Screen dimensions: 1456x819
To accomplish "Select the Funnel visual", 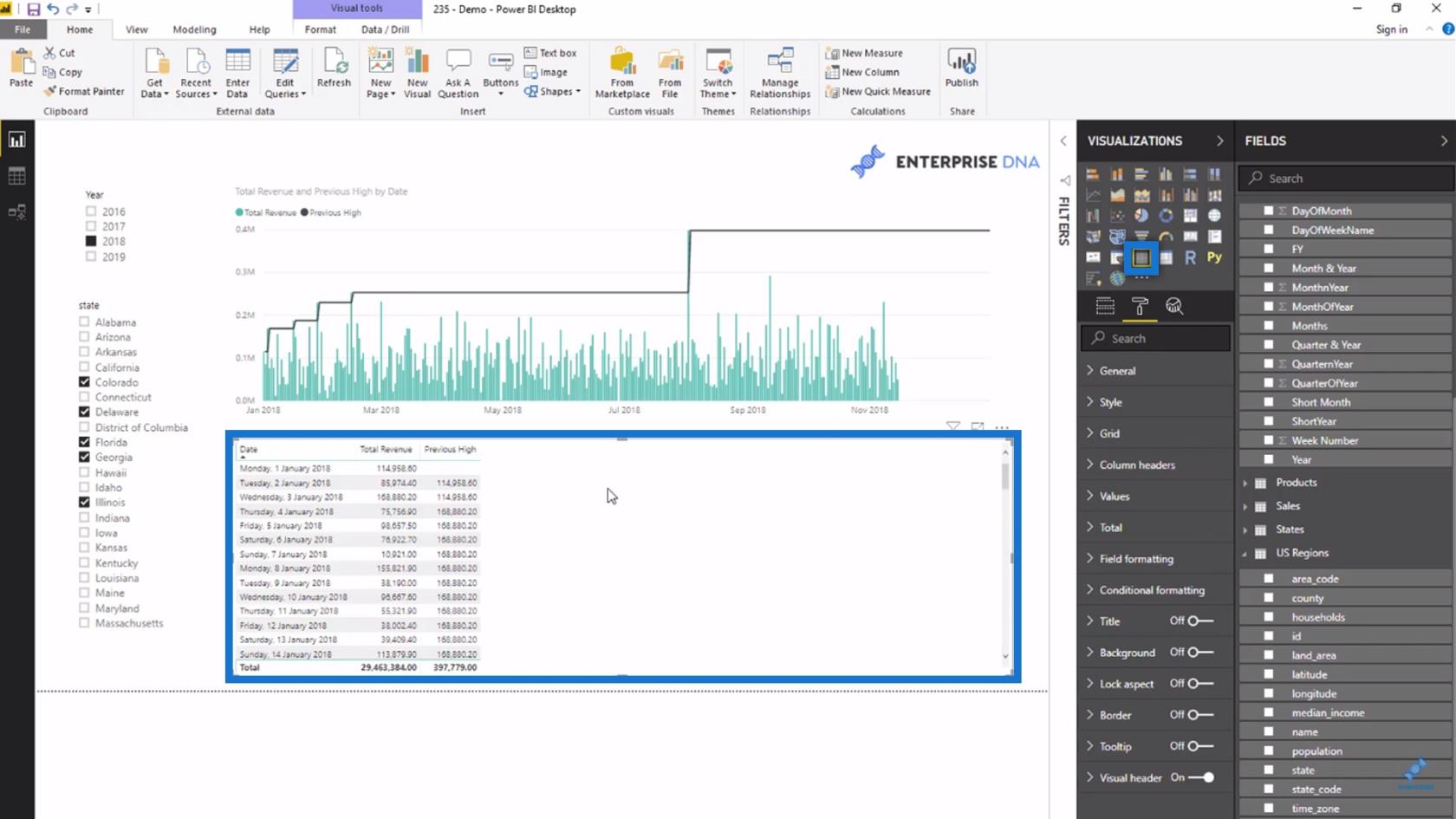I will point(1141,237).
